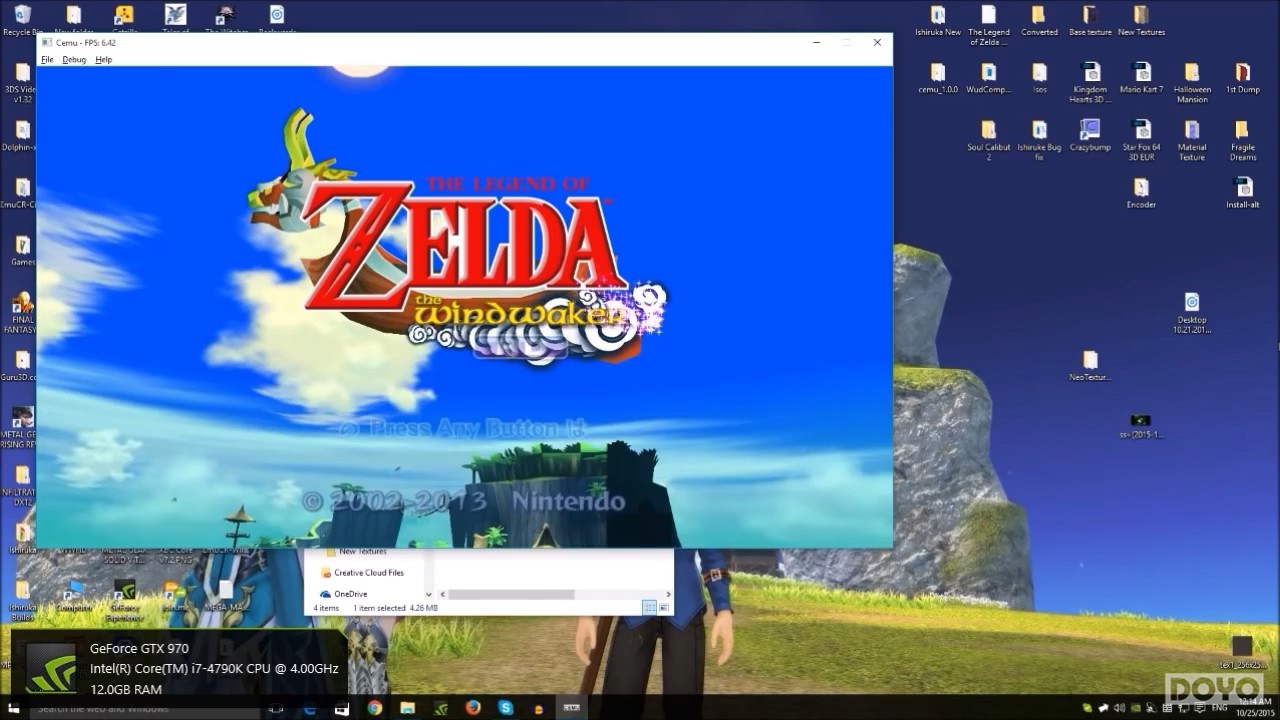Screen dimensions: 1280x720
Task: Open the File menu in Cemu
Action: point(46,60)
